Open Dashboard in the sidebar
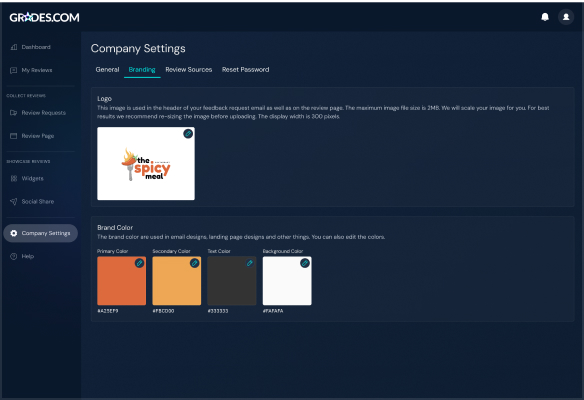Screen dimensions: 584x400 (x=36, y=47)
